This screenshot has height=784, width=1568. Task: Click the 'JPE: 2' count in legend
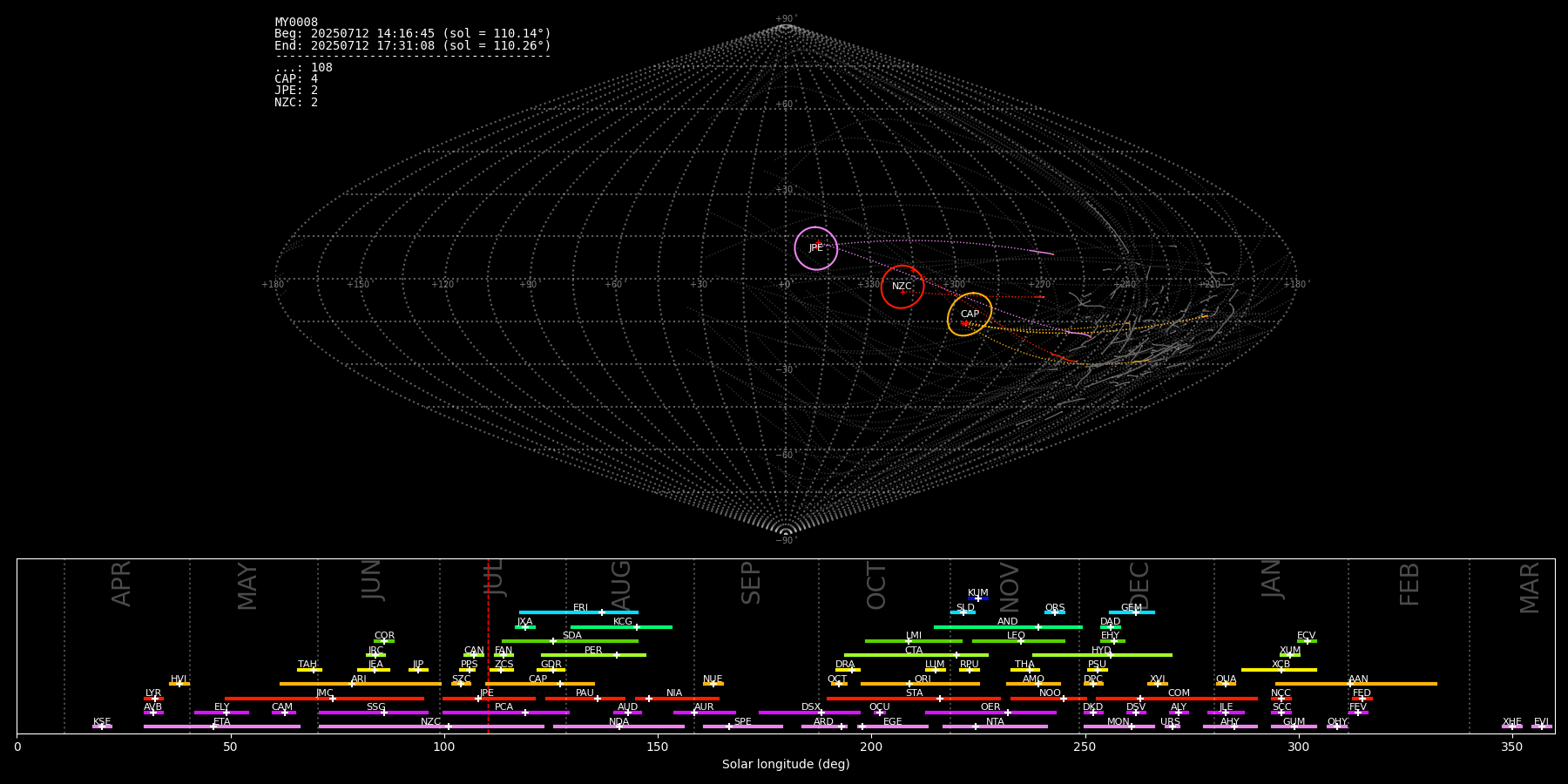point(296,91)
